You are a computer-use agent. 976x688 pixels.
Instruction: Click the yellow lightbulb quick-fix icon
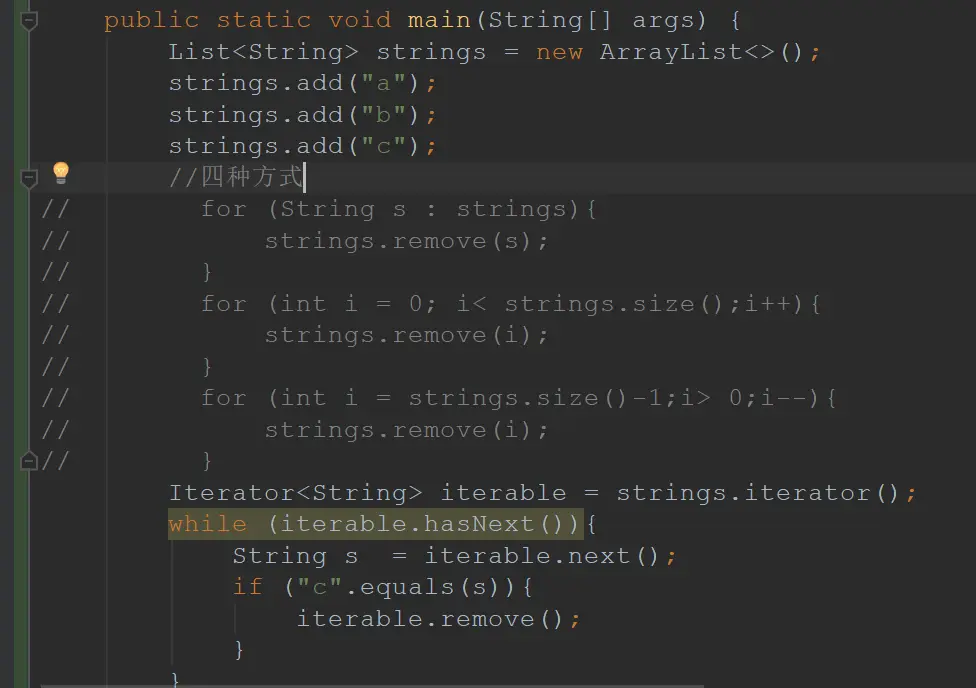(60, 173)
